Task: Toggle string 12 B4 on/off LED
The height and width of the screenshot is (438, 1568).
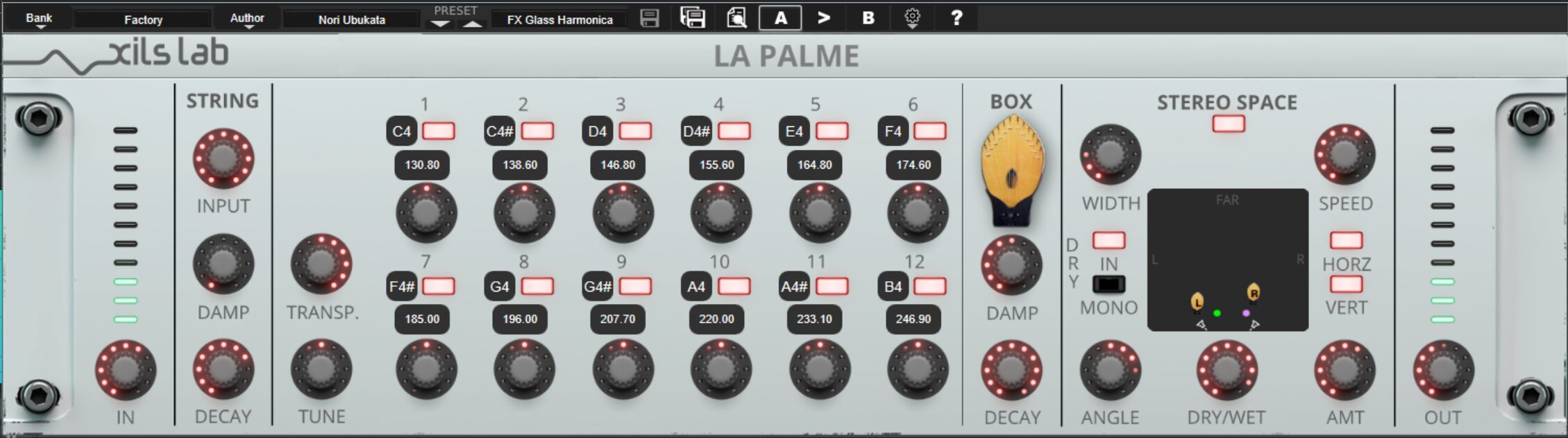Action: pyautogui.click(x=929, y=286)
